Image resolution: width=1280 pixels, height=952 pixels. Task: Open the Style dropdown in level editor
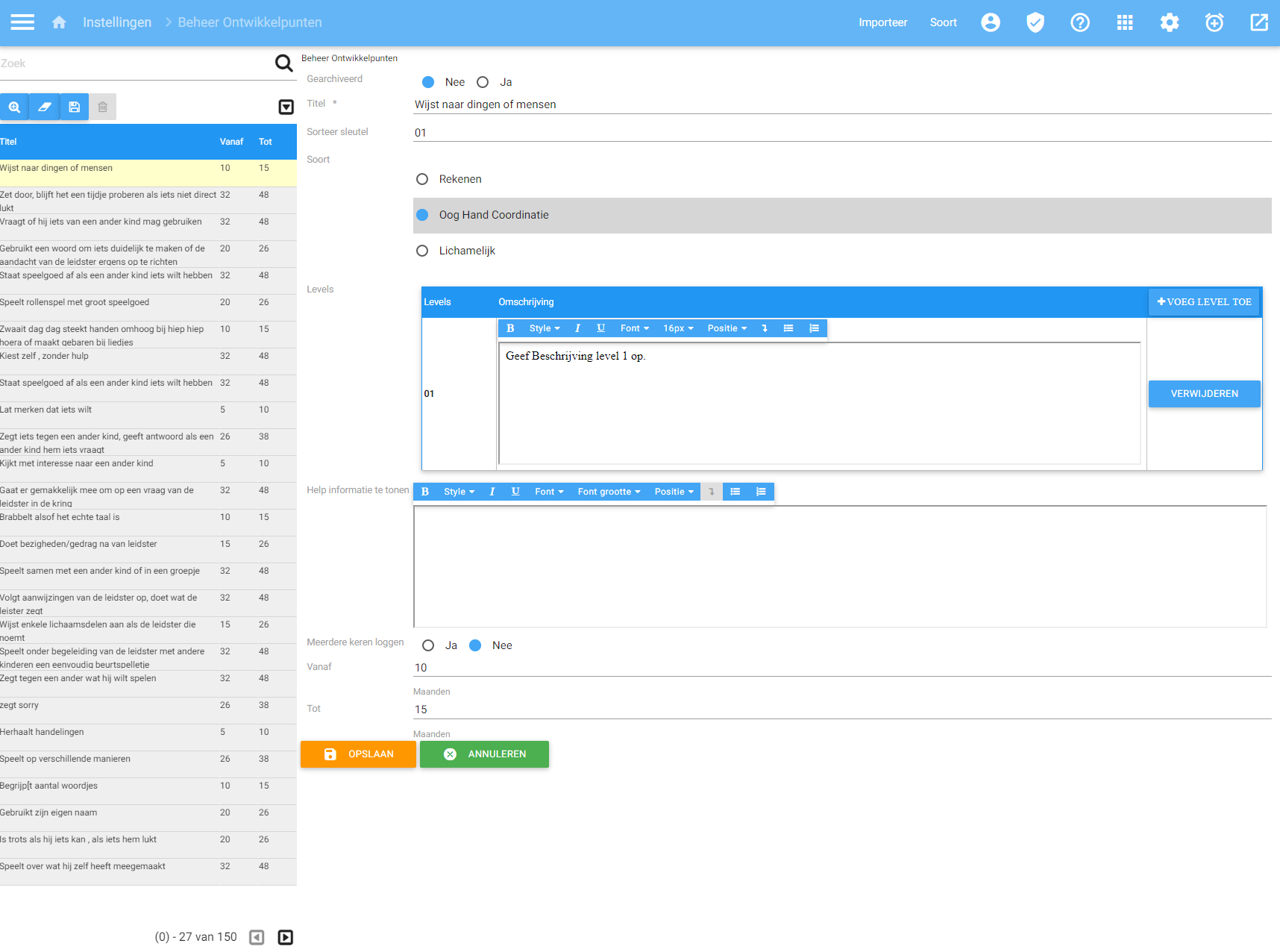(544, 328)
